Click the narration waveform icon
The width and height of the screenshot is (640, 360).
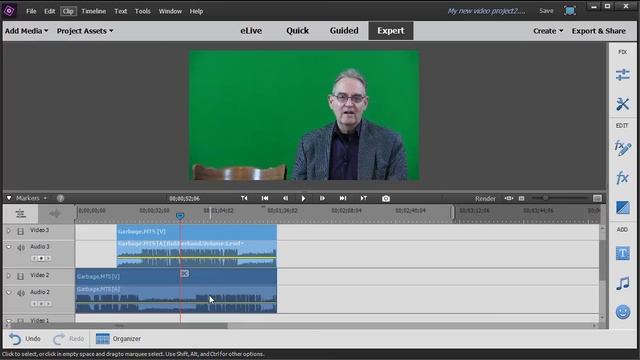(55, 213)
